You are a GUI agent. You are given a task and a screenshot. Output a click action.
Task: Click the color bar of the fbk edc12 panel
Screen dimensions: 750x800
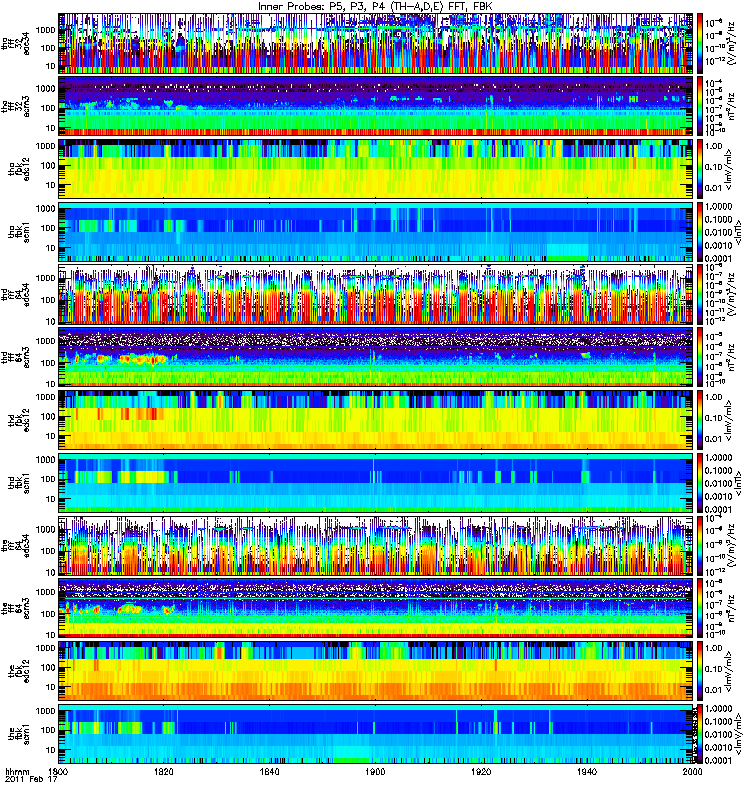pos(700,671)
